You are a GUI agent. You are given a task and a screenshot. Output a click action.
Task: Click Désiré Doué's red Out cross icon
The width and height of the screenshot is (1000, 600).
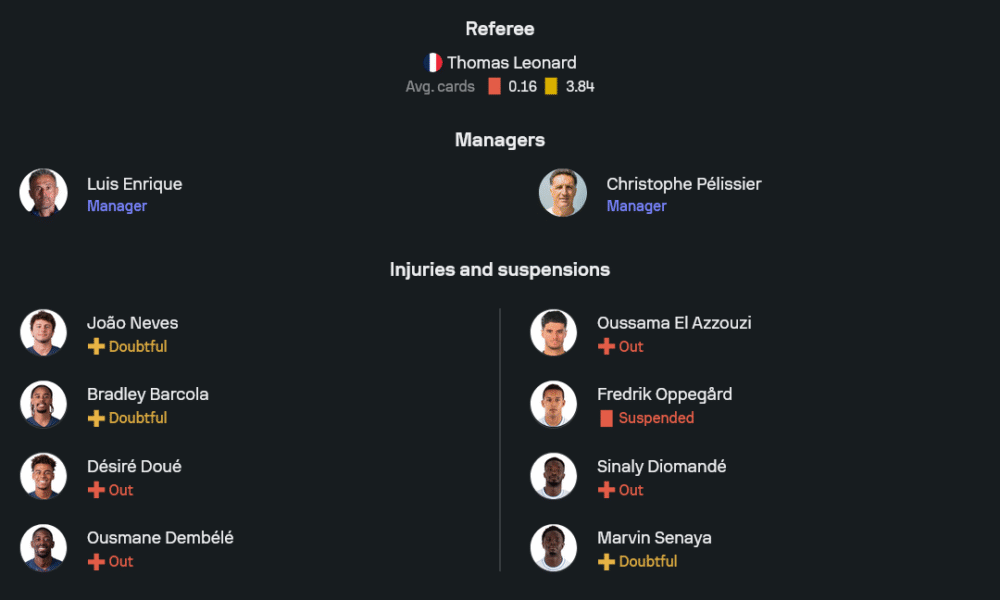[96, 490]
